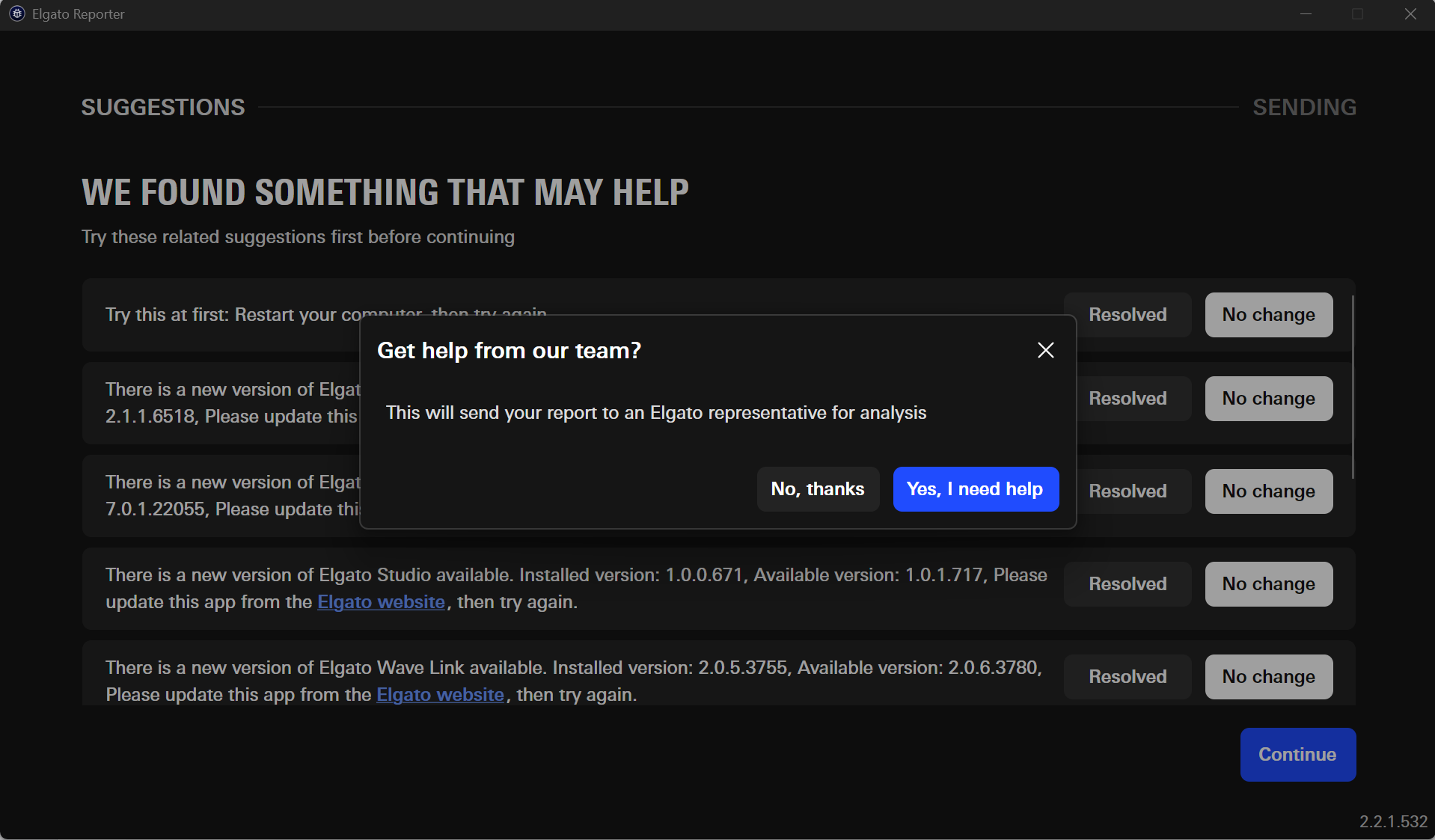
Task: Mark the Wave Link update as No change
Action: [x=1268, y=676]
